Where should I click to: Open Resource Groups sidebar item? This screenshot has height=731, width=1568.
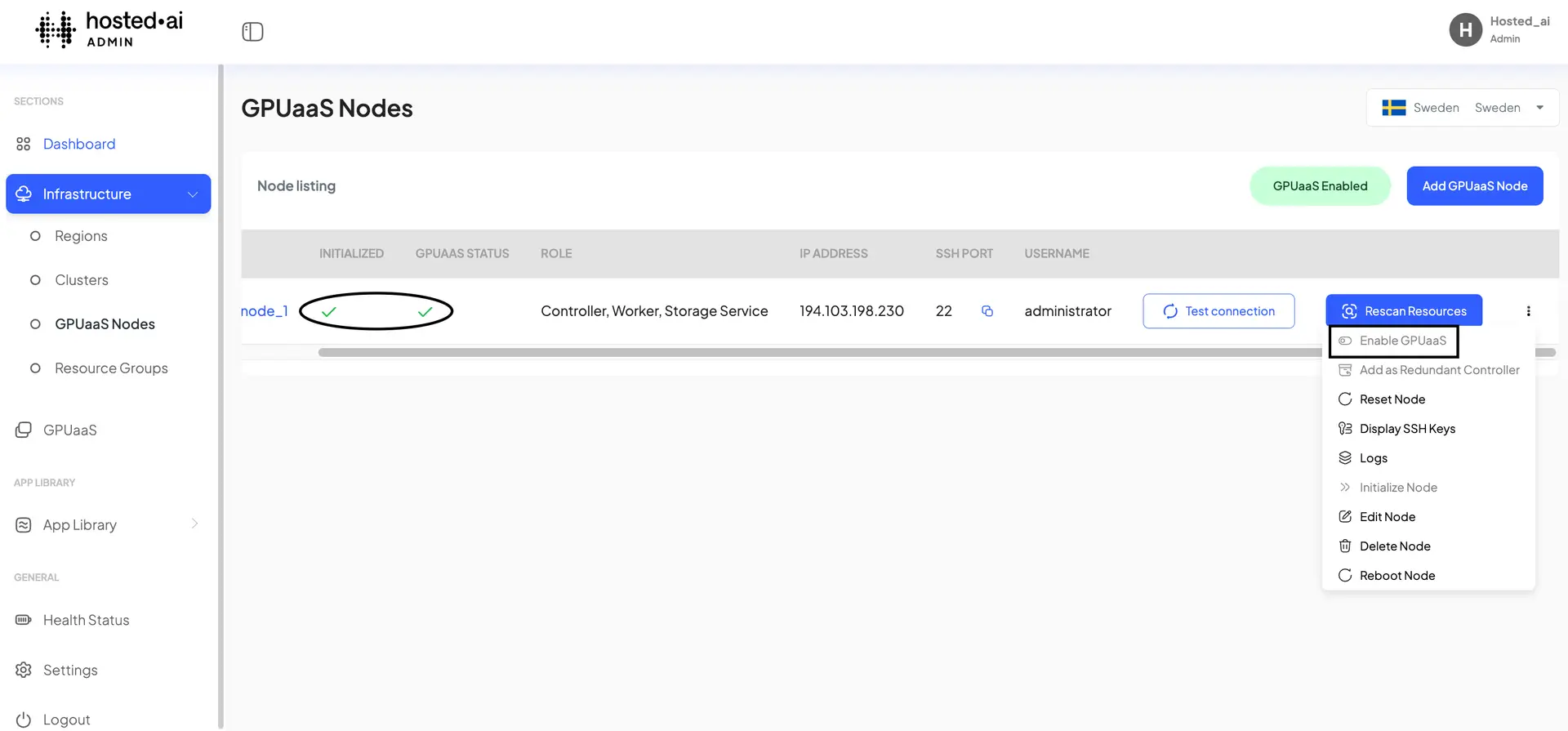tap(111, 368)
